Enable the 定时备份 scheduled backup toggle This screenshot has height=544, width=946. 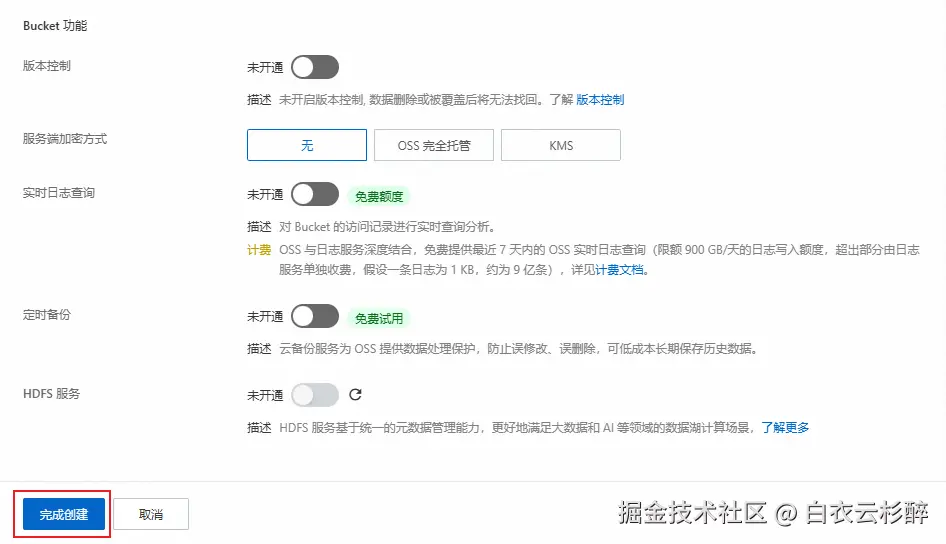click(315, 316)
